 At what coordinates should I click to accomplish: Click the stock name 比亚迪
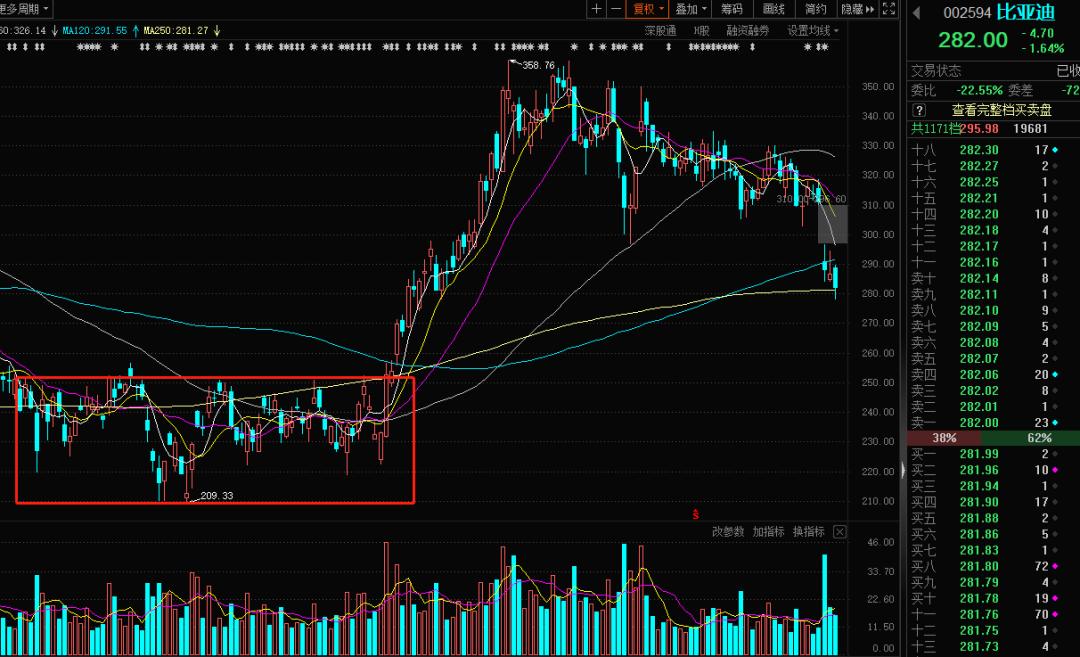pos(1026,12)
